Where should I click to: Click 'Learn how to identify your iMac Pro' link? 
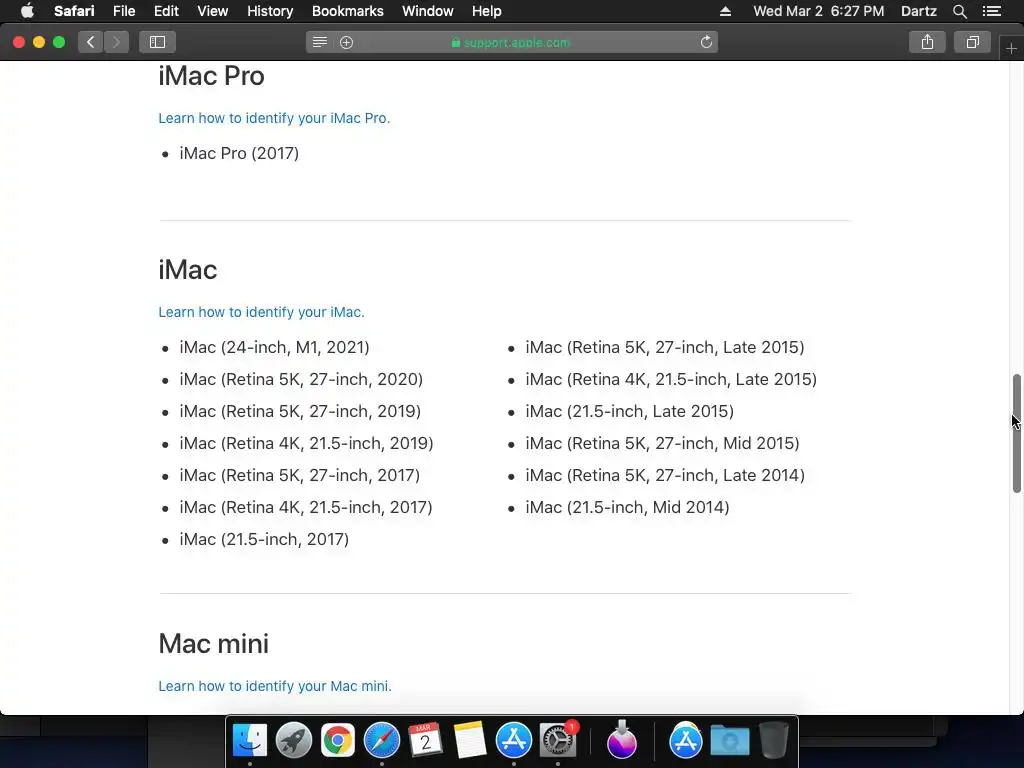click(x=274, y=118)
